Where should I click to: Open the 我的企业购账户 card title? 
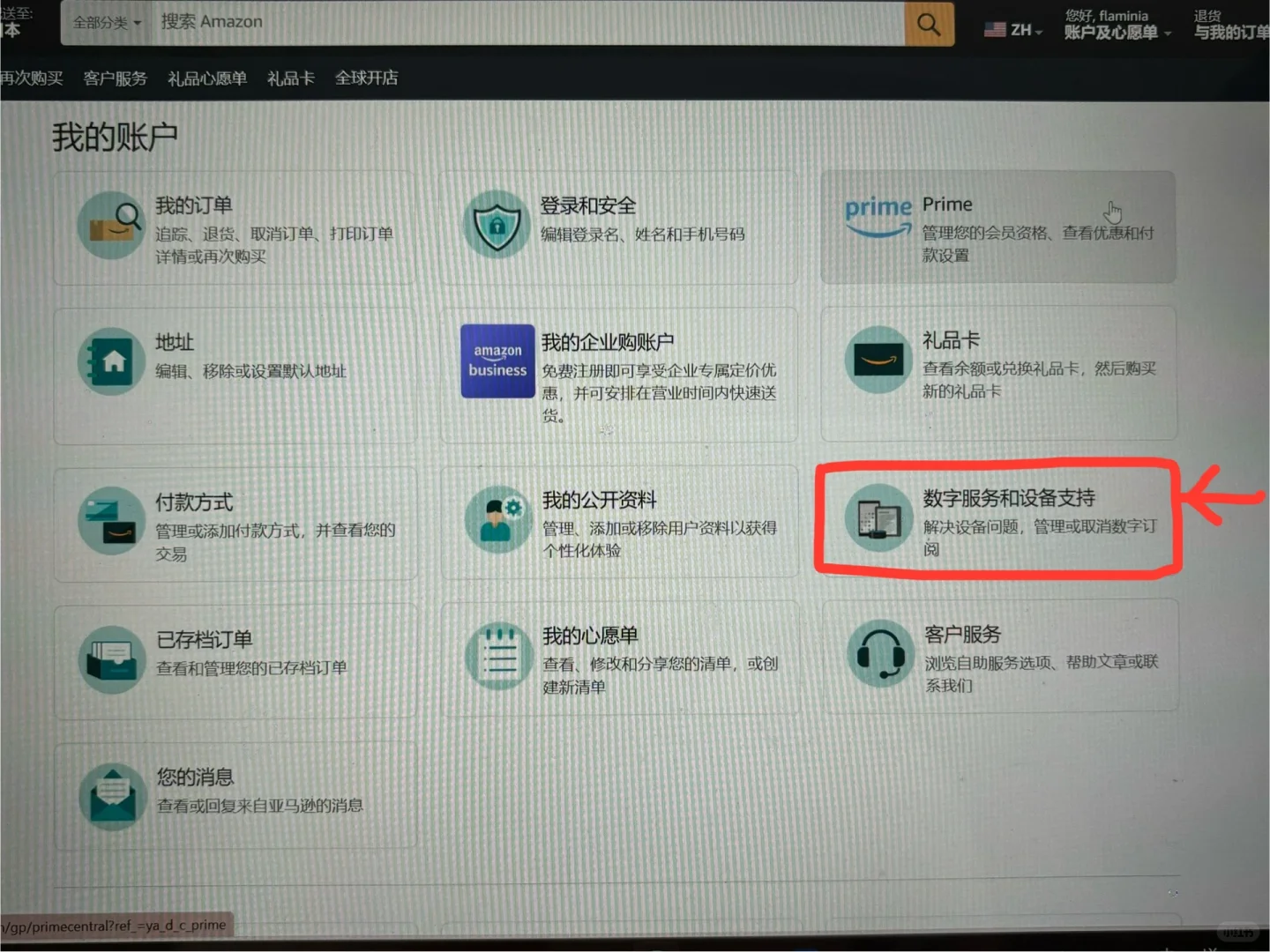(608, 341)
